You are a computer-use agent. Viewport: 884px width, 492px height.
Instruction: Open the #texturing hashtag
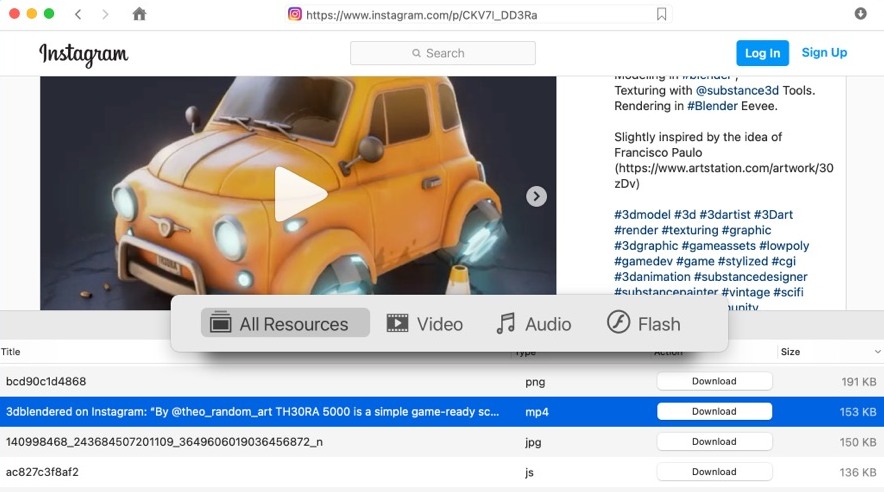[690, 230]
